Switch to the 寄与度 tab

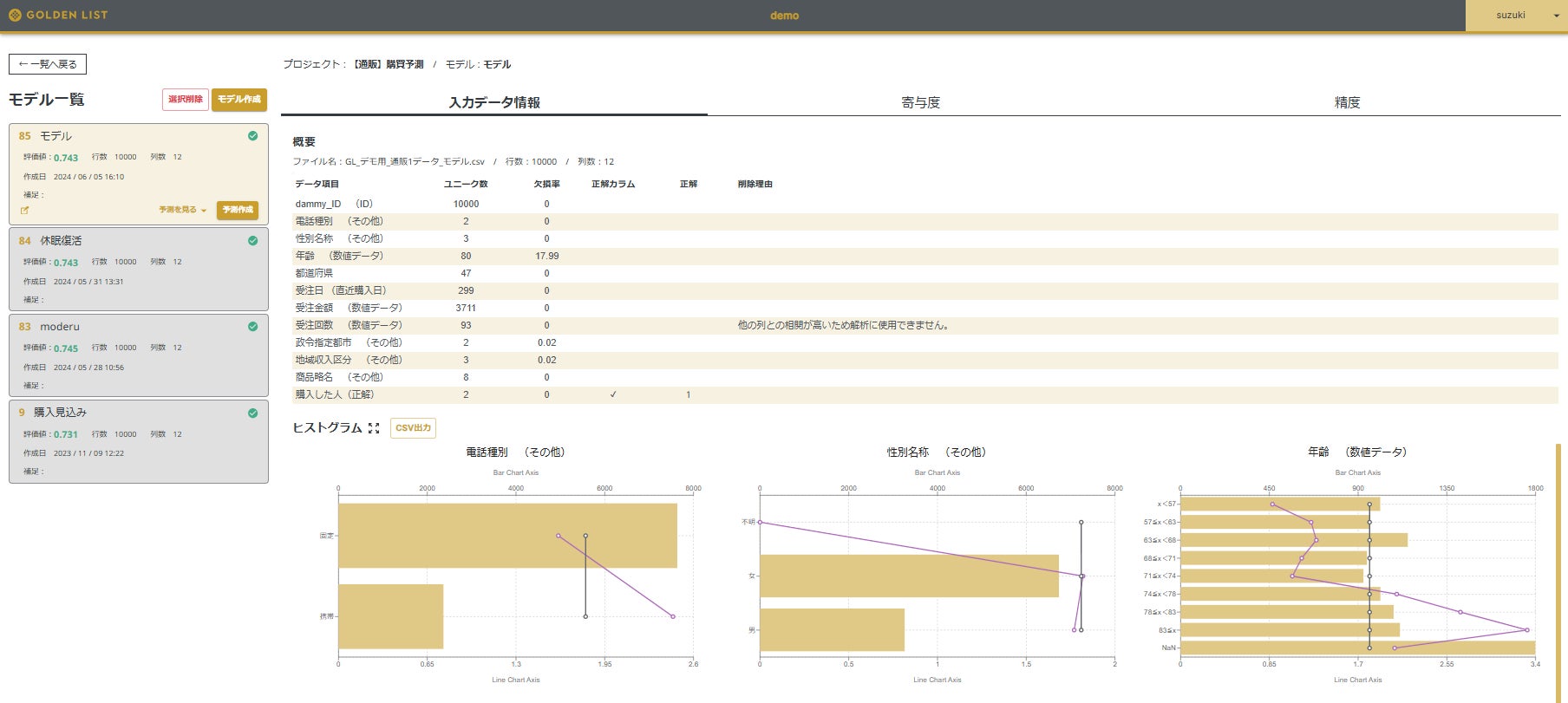(x=921, y=102)
